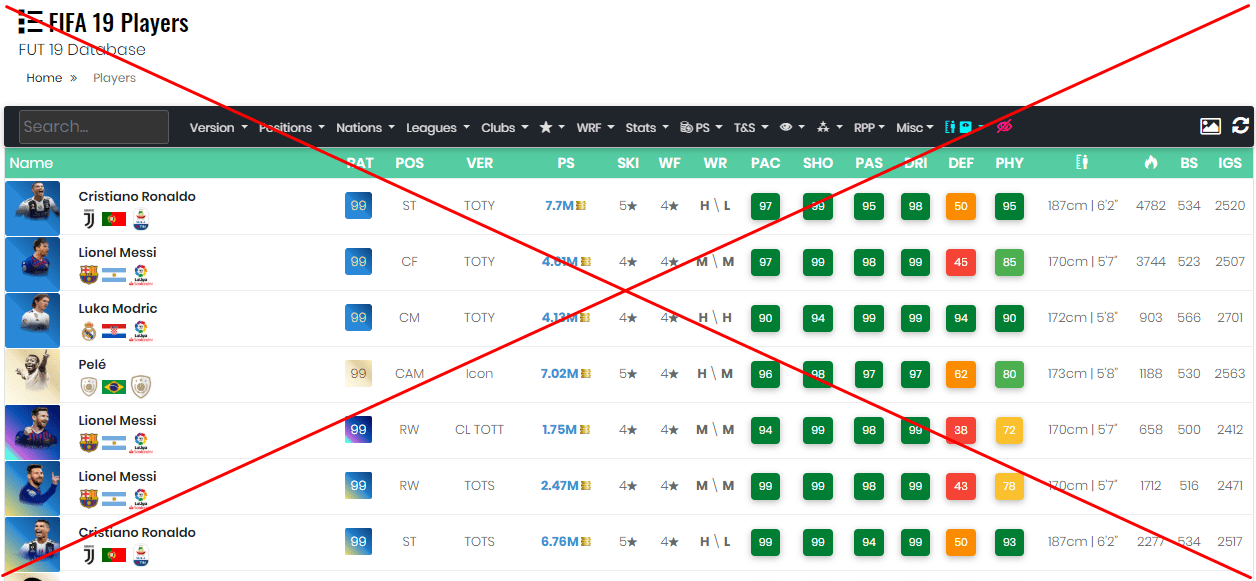Open Luka Modric player page
This screenshot has width=1256, height=581.
(x=118, y=308)
